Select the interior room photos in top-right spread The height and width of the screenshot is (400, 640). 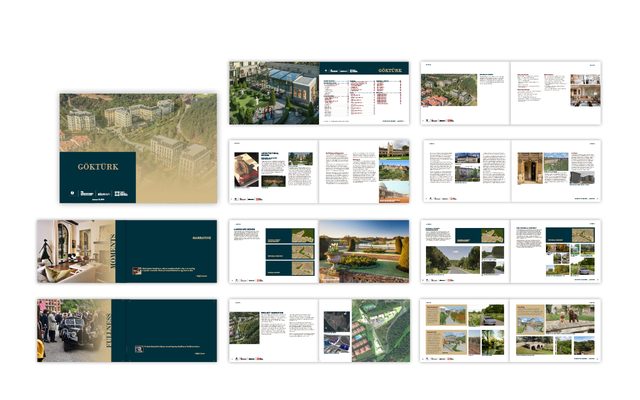point(585,90)
